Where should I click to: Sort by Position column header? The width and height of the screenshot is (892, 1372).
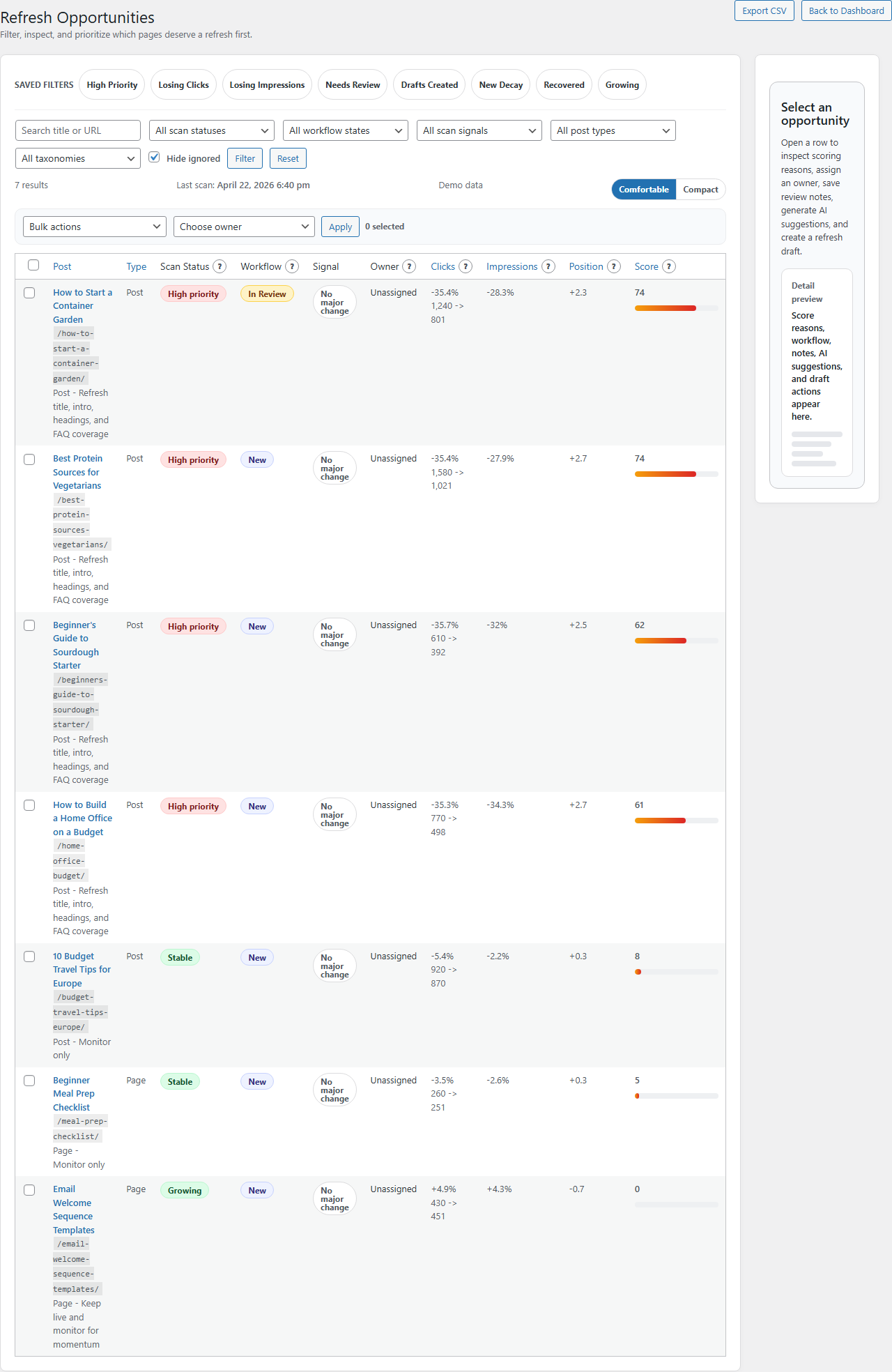586,266
